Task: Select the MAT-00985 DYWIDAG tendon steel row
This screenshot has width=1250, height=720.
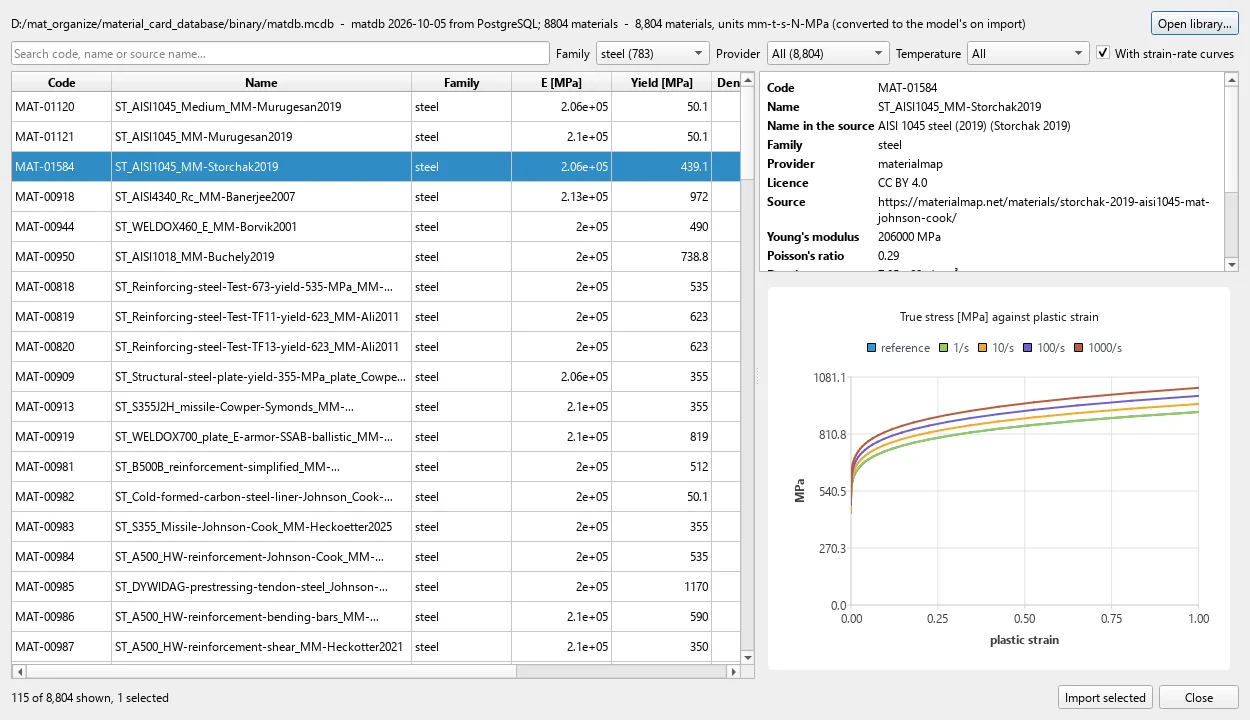Action: [x=376, y=587]
